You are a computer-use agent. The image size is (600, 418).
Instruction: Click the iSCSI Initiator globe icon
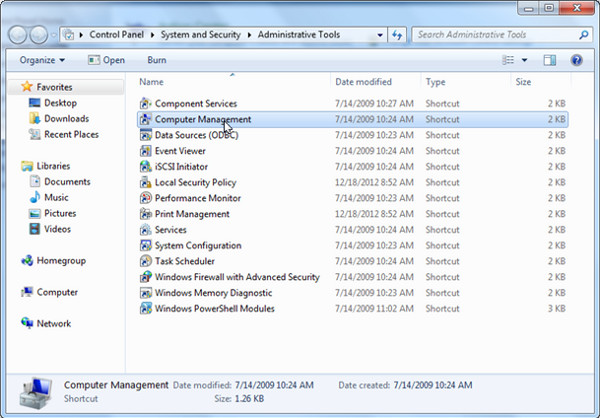tap(145, 167)
